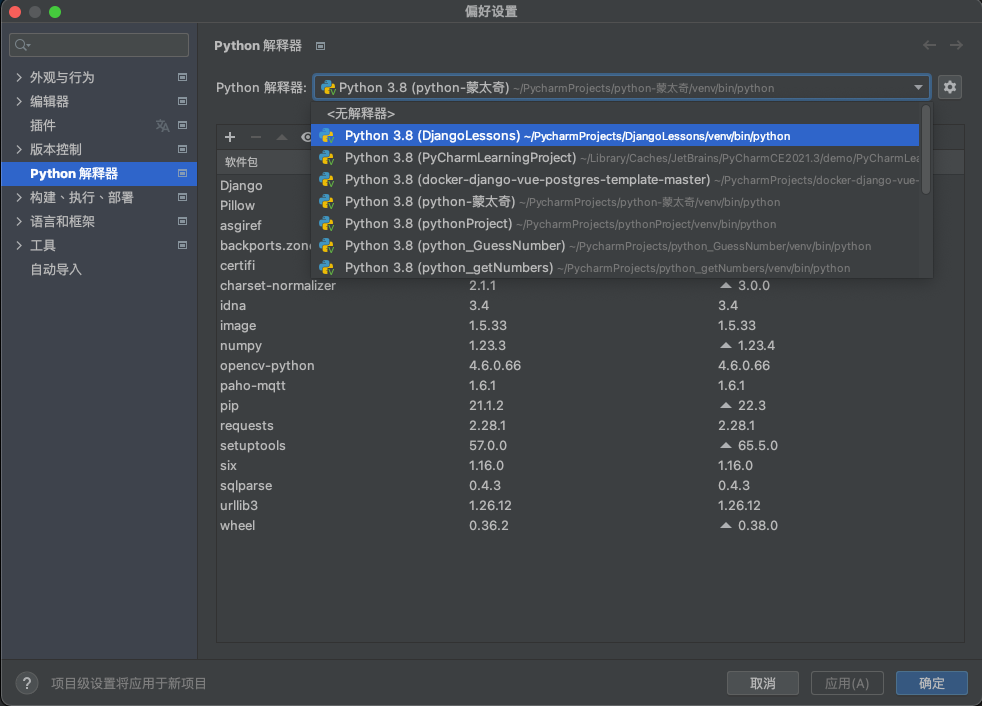
Task: Choose <无解释器> from the interpreter list
Action: [x=360, y=114]
